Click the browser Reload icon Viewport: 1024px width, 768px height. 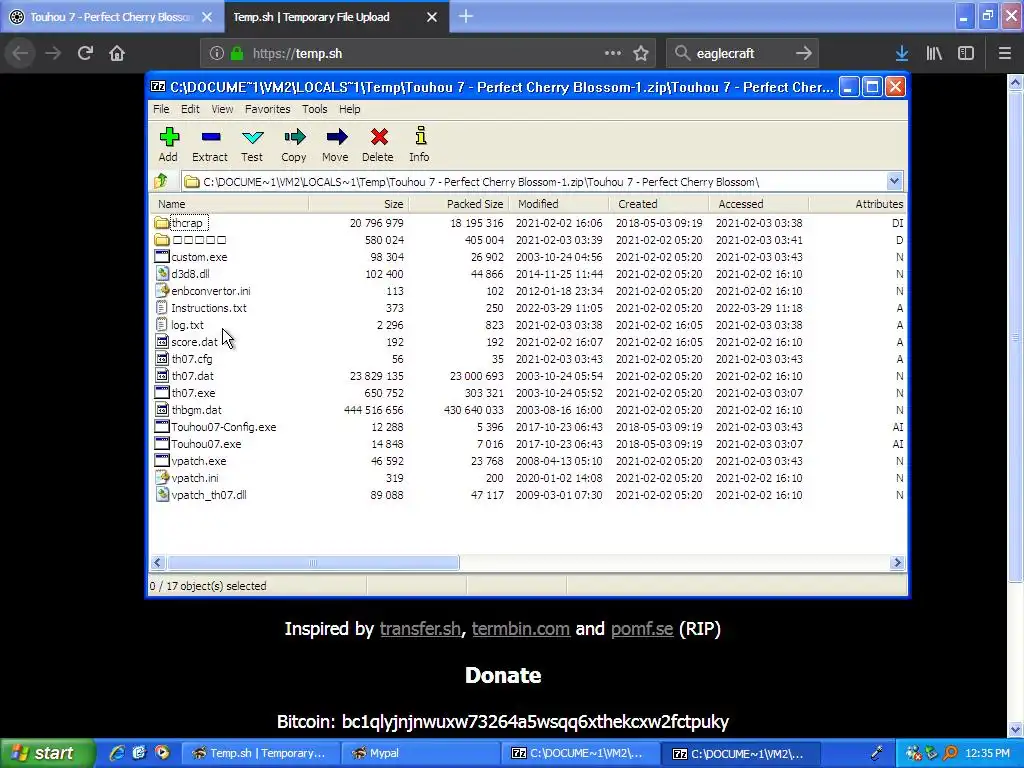[x=85, y=53]
